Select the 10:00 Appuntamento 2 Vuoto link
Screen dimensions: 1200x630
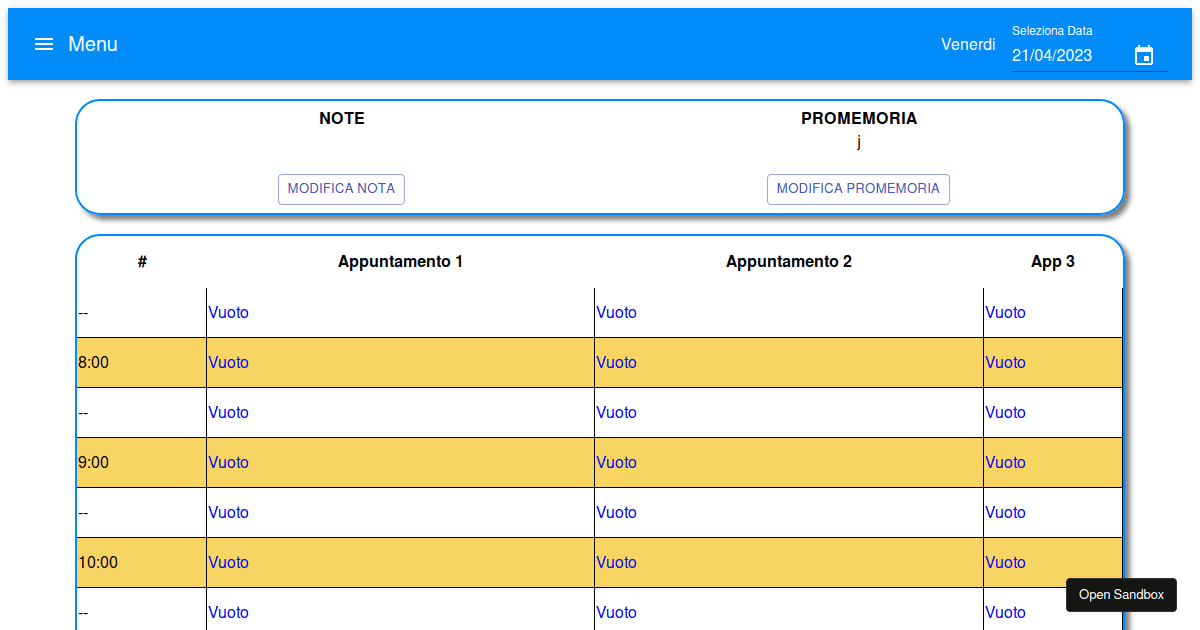(617, 563)
